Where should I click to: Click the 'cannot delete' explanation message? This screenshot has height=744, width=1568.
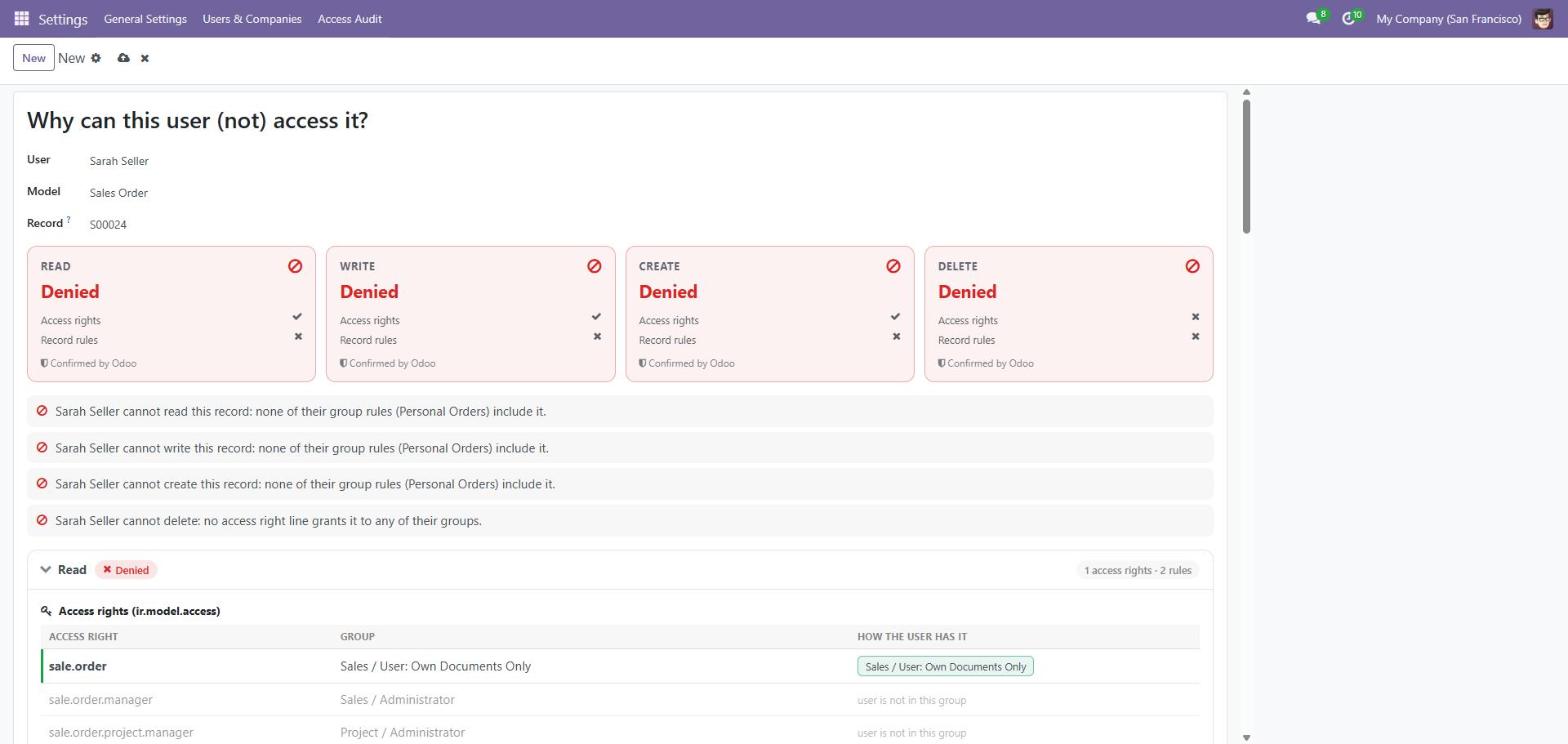pyautogui.click(x=620, y=521)
